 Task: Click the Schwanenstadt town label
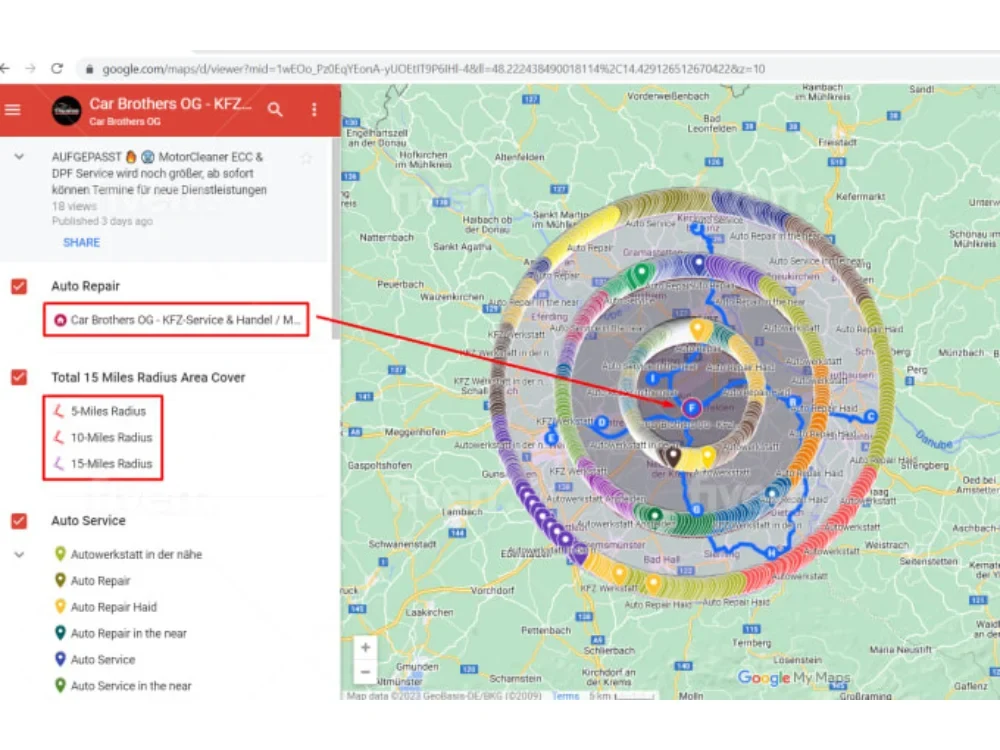(402, 544)
